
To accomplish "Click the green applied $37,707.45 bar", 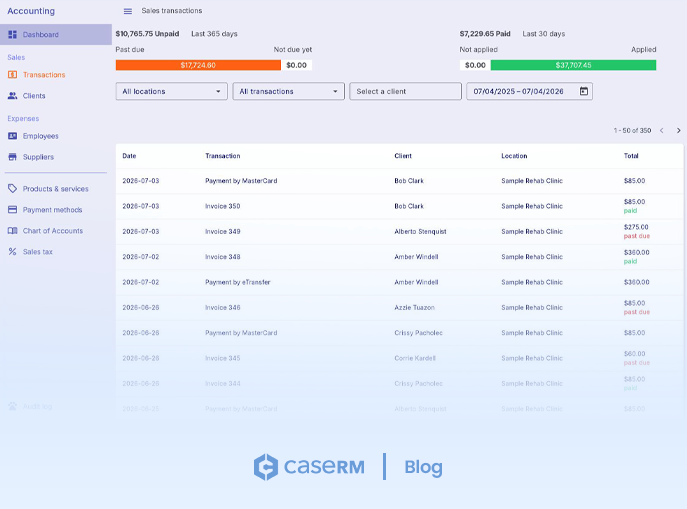I will 573,65.
